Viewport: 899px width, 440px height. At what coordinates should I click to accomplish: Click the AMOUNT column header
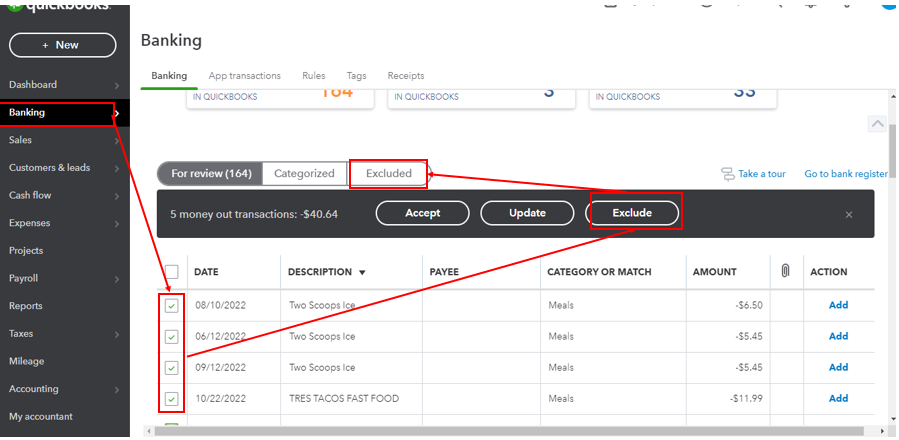click(x=714, y=272)
